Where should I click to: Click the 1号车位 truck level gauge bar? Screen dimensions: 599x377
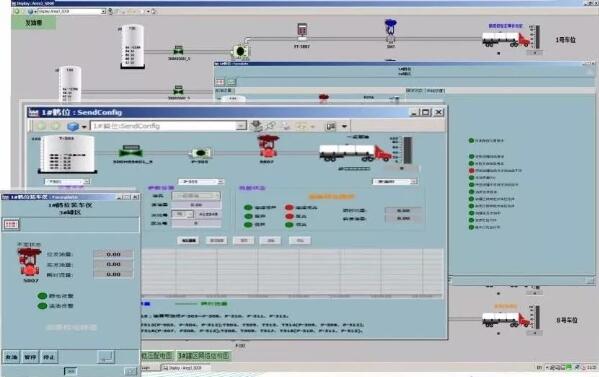point(537,37)
